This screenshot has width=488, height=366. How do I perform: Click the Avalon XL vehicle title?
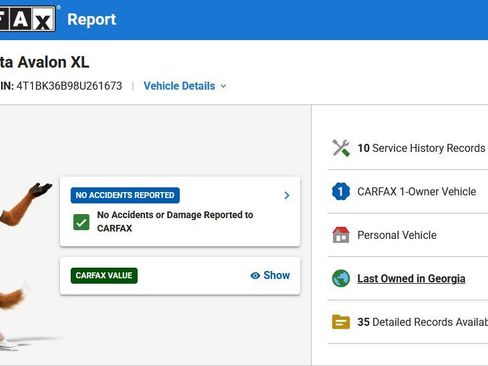pos(44,62)
